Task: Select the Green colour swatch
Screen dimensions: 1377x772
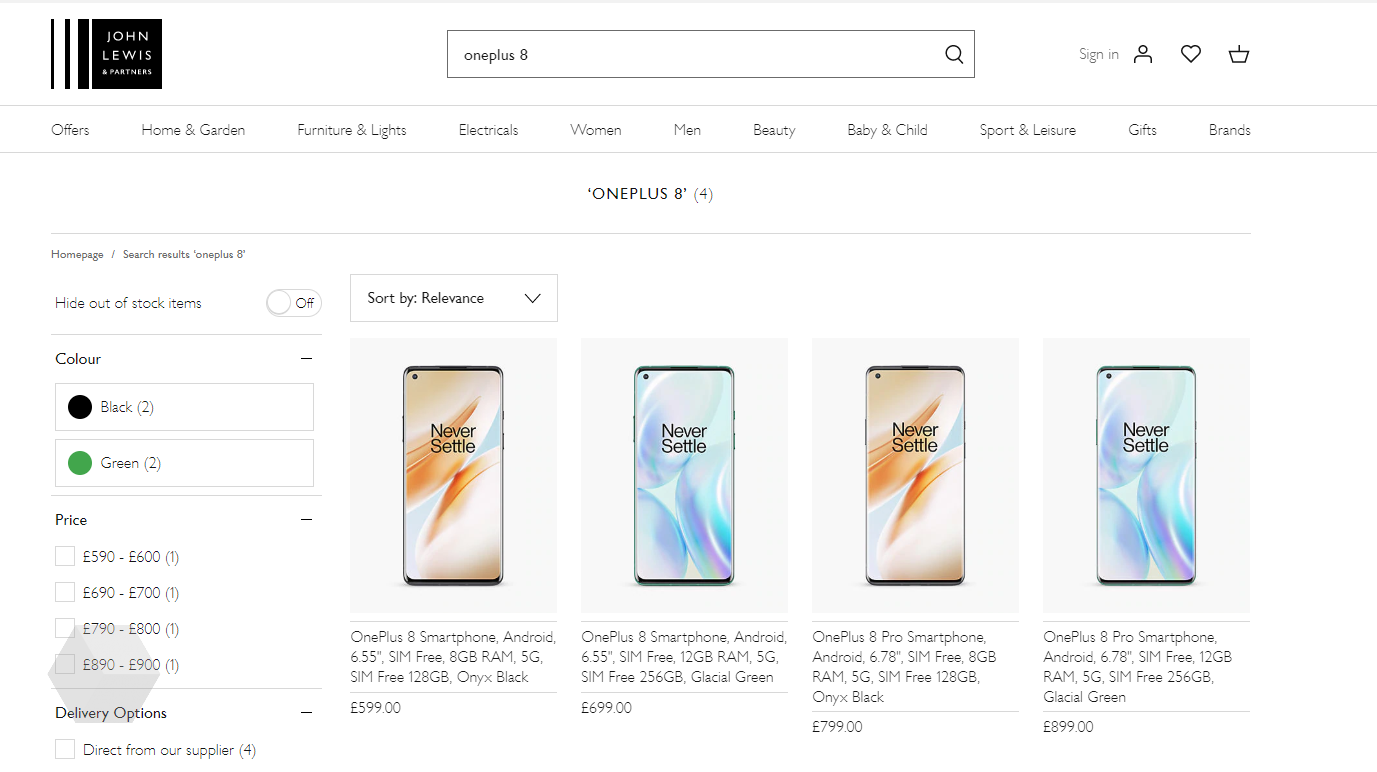Action: [x=184, y=462]
